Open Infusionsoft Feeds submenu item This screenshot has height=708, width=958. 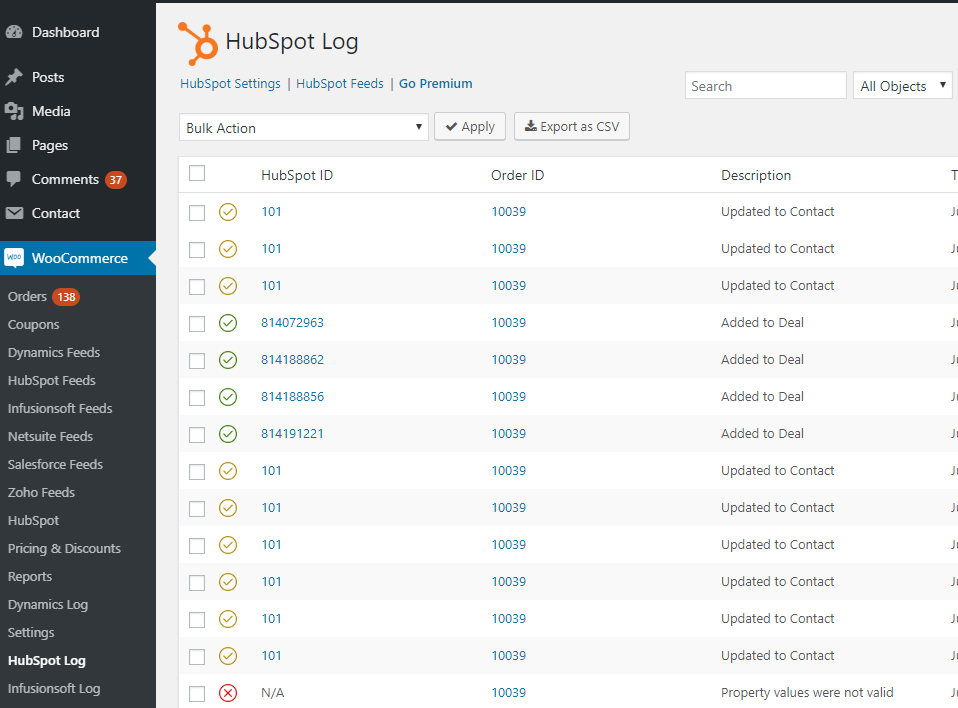60,408
